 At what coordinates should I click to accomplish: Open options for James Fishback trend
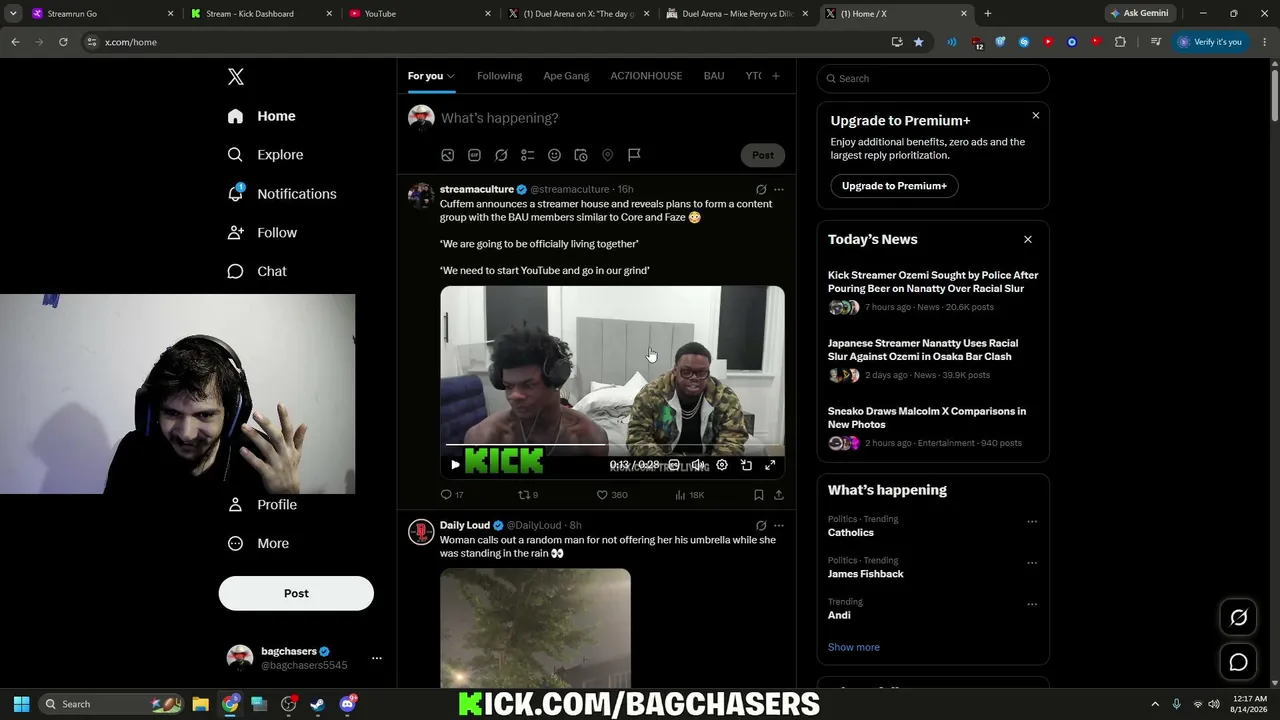(x=1032, y=563)
